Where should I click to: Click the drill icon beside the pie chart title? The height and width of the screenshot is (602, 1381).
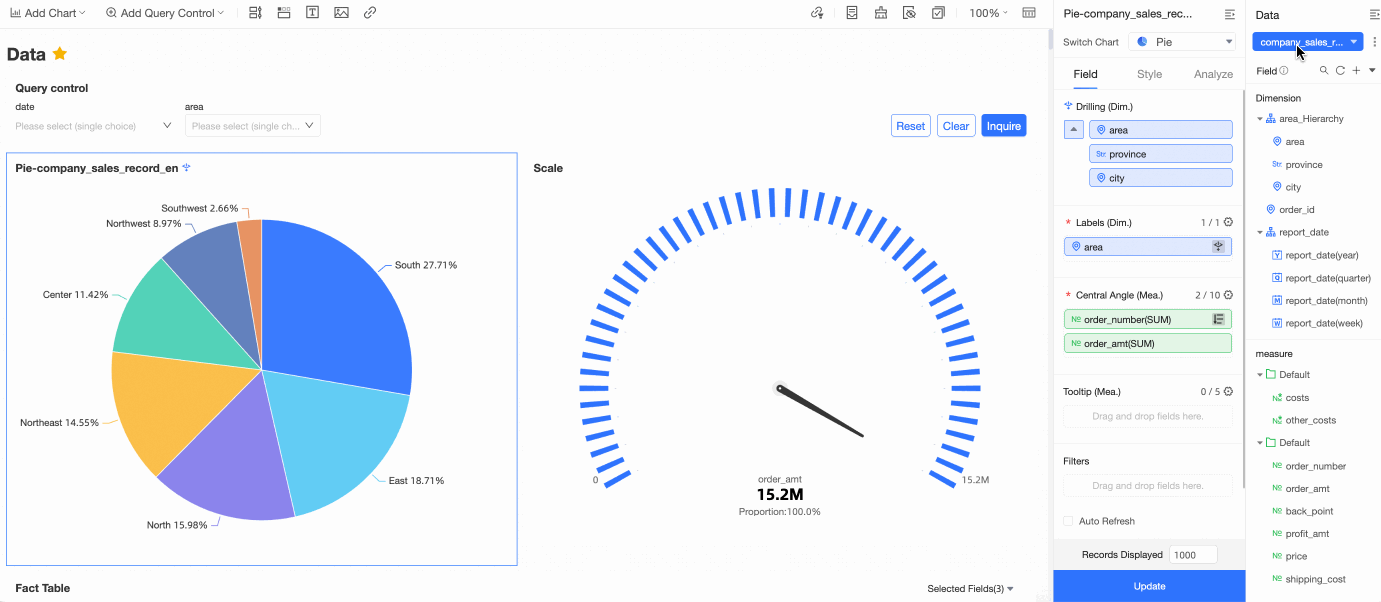point(186,168)
